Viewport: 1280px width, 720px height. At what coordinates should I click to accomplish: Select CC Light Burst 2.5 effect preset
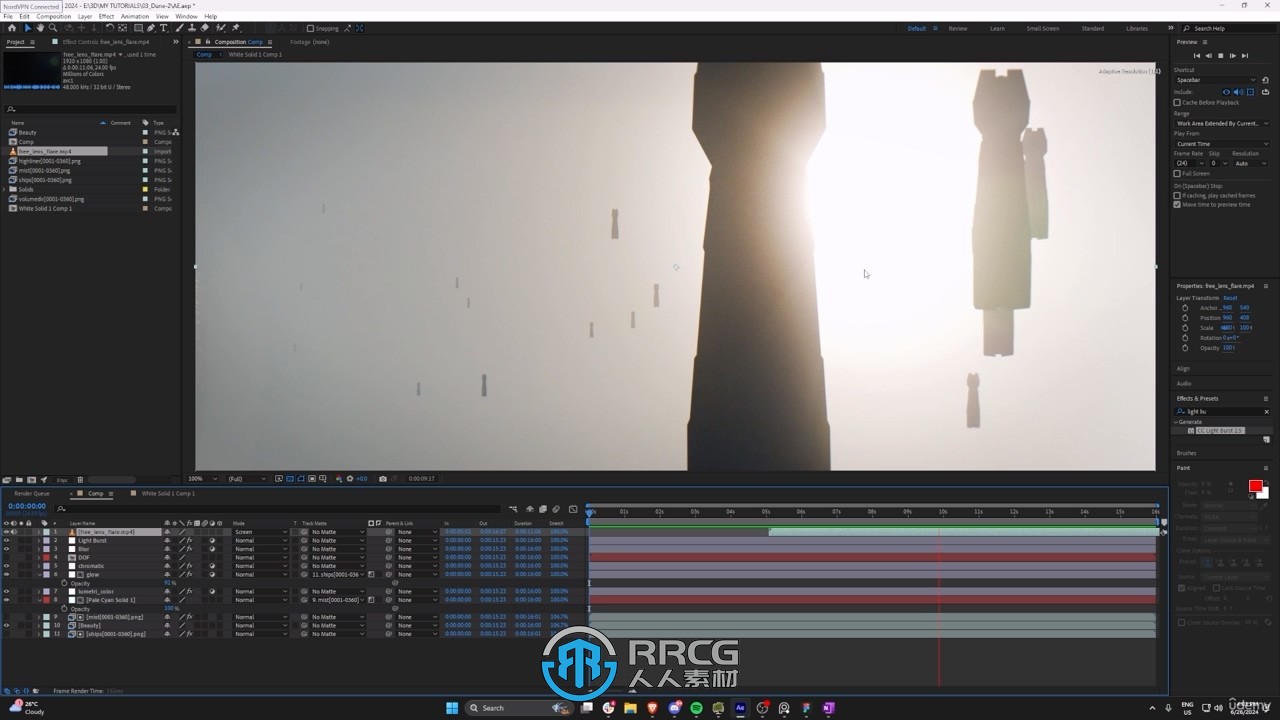[1220, 431]
